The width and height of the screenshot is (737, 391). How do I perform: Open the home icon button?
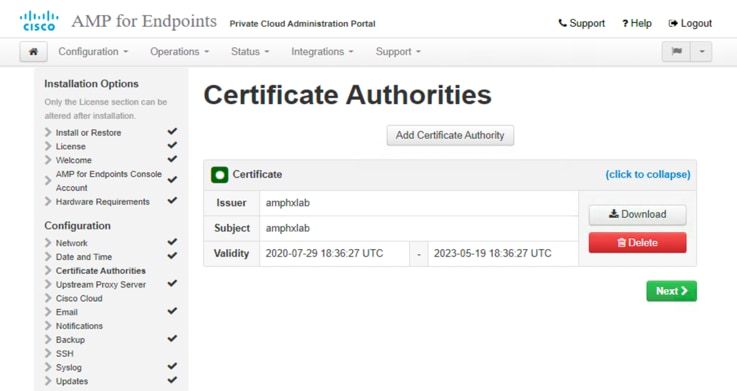tap(33, 52)
